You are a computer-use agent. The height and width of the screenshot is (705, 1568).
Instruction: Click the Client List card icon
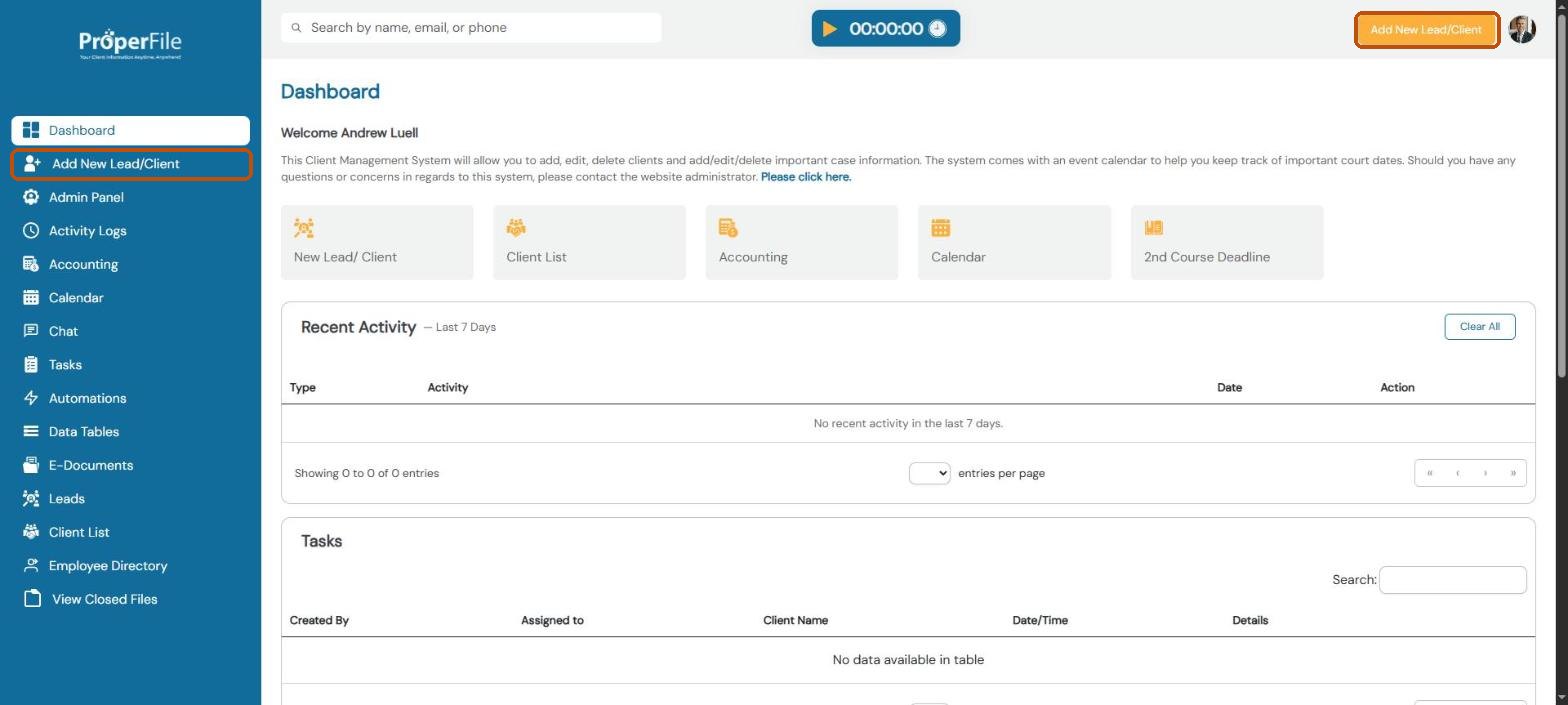tap(516, 228)
